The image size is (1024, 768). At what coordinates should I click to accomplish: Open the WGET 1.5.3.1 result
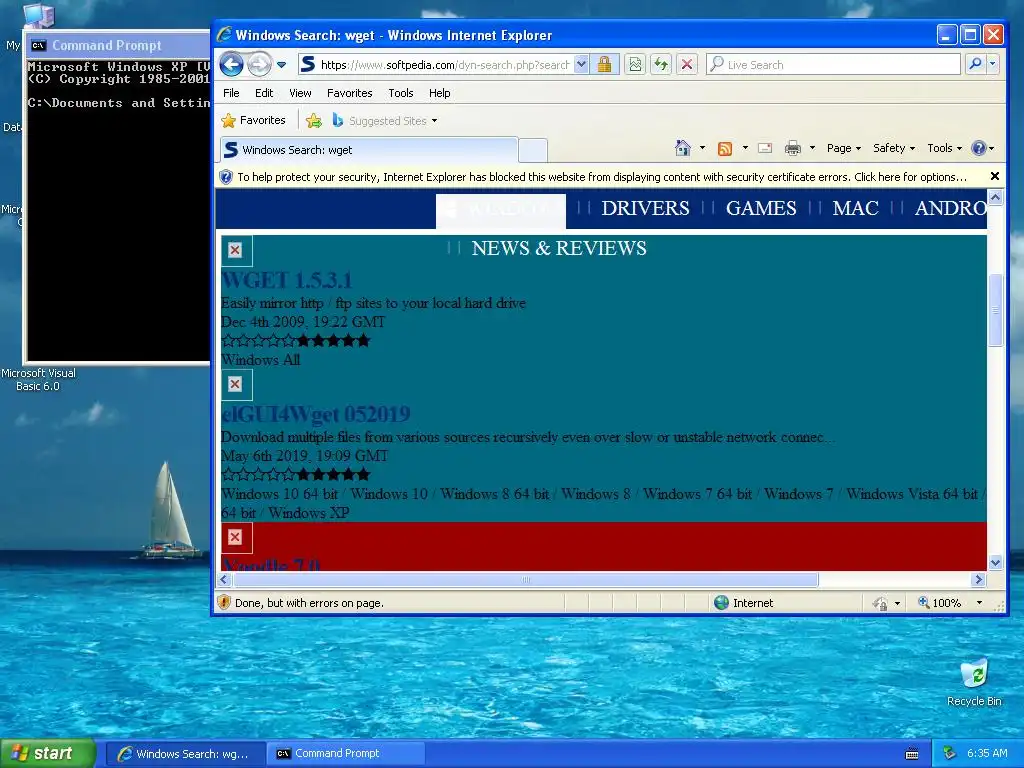(287, 280)
